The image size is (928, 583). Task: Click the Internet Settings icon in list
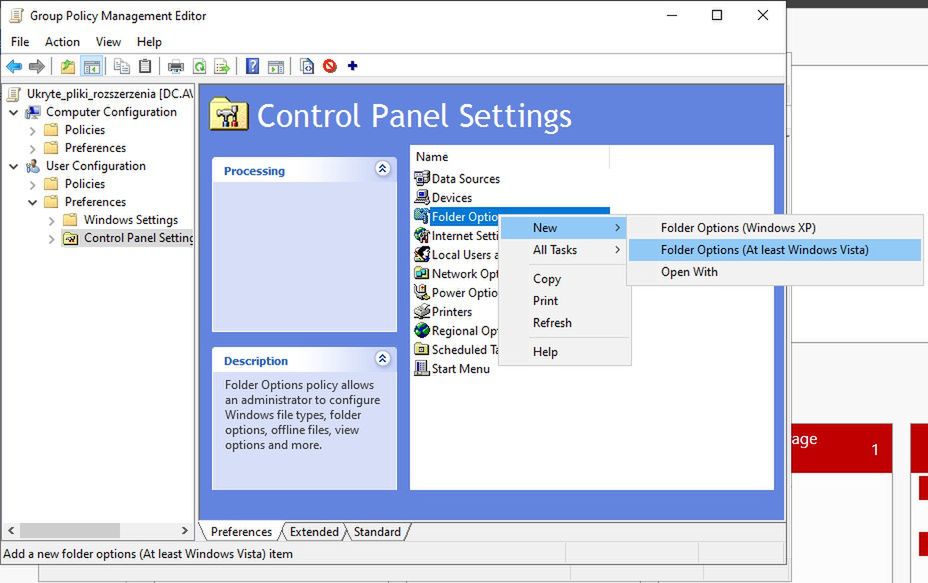tap(422, 235)
